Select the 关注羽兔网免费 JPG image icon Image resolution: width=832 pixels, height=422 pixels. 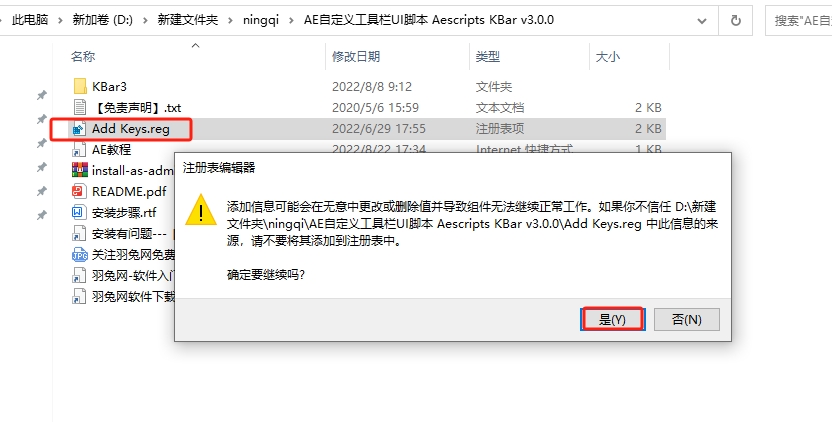coord(80,254)
